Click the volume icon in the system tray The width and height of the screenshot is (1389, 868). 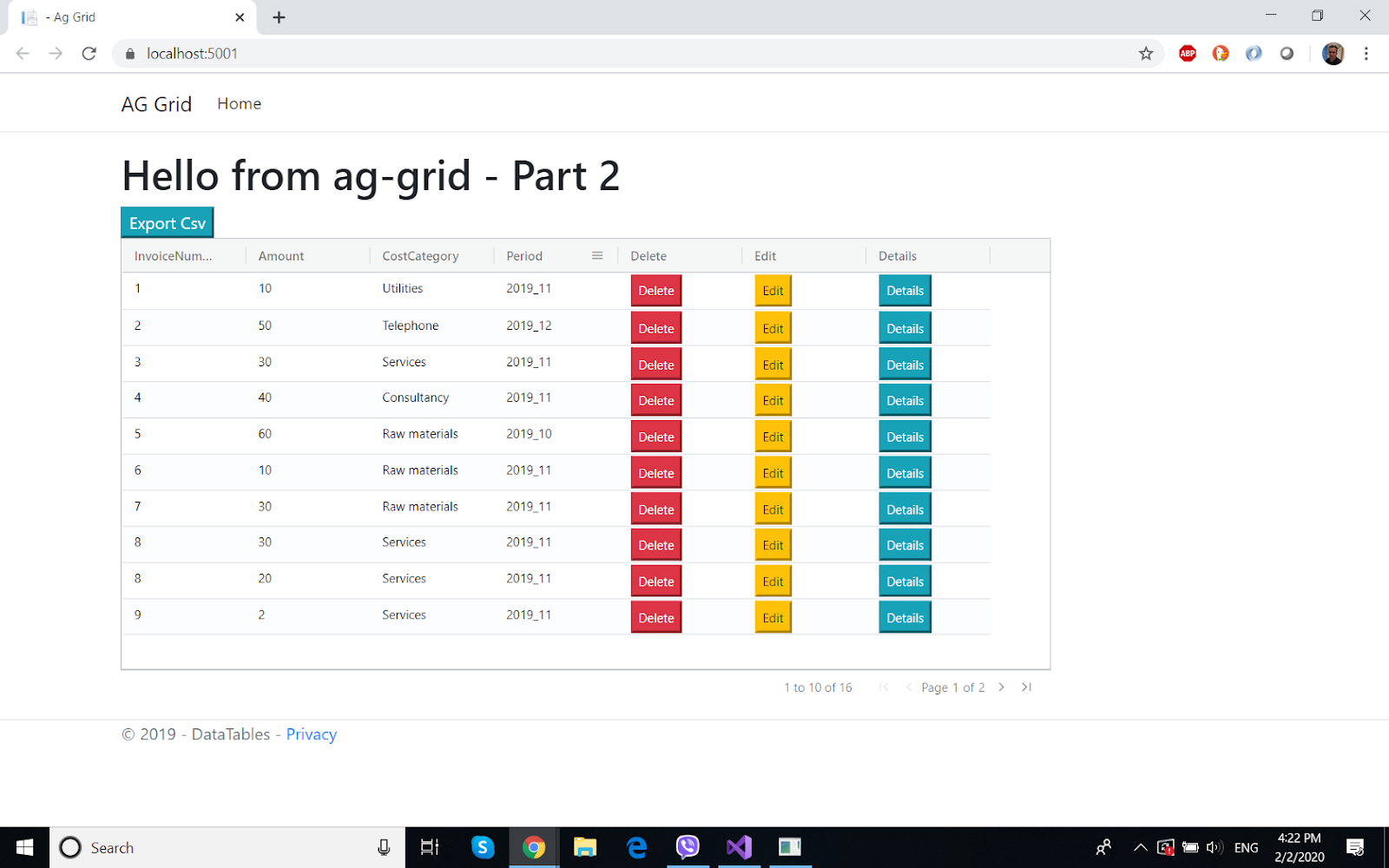pyautogui.click(x=1215, y=847)
